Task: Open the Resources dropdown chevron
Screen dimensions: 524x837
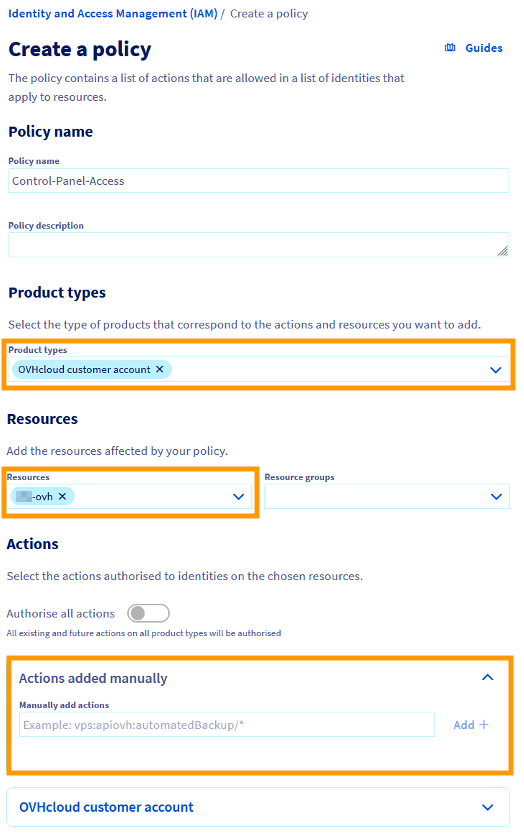Action: pos(239,497)
